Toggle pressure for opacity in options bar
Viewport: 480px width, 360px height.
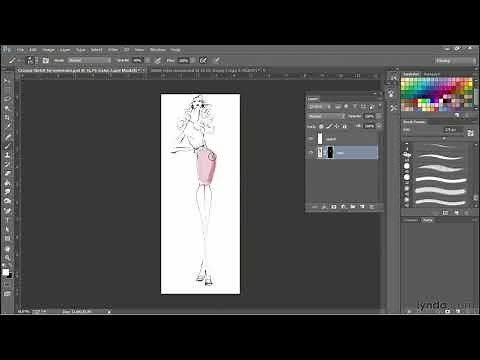[x=158, y=60]
